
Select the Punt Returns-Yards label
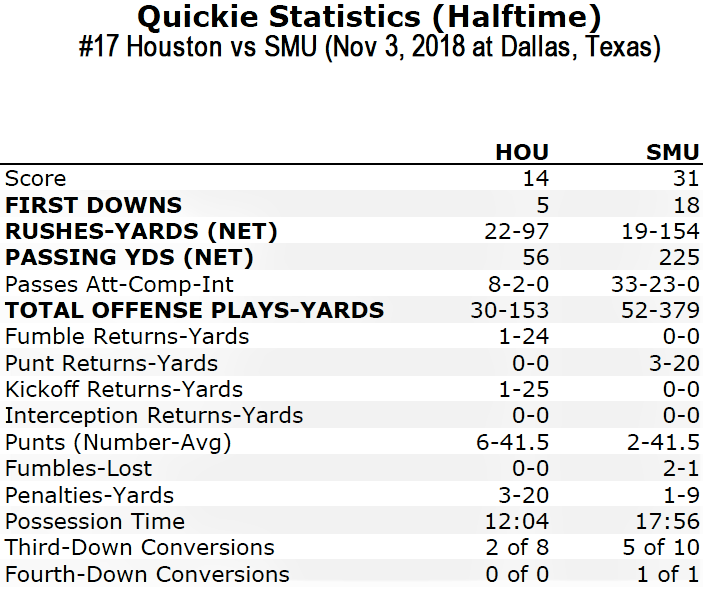111,363
